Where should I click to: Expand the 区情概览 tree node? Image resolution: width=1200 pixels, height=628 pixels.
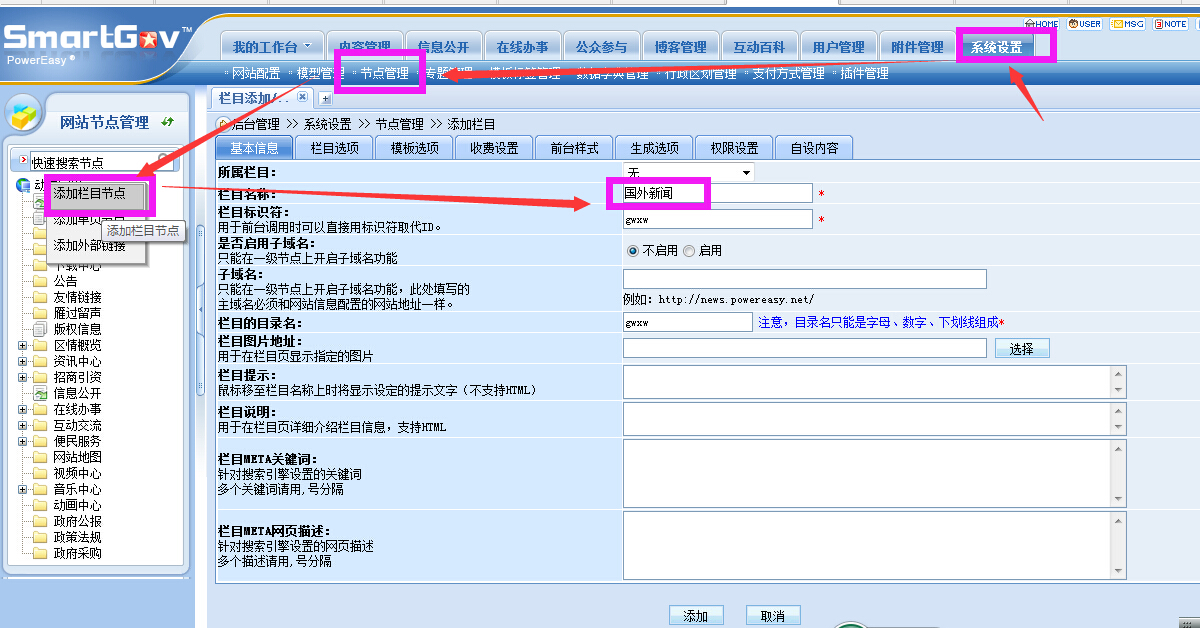click(x=22, y=345)
